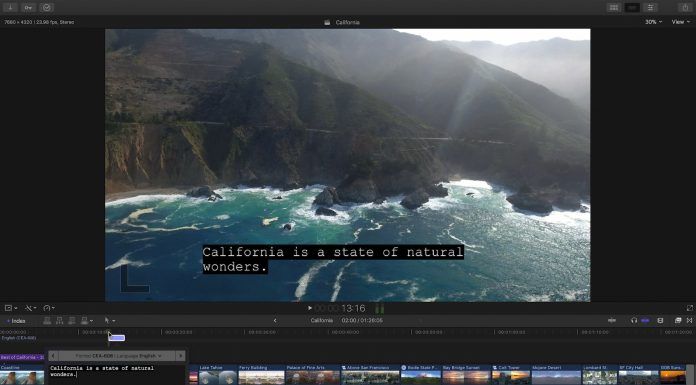Image resolution: width=696 pixels, height=385 pixels.
Task: Click the California caption in the viewer
Action: (333, 259)
